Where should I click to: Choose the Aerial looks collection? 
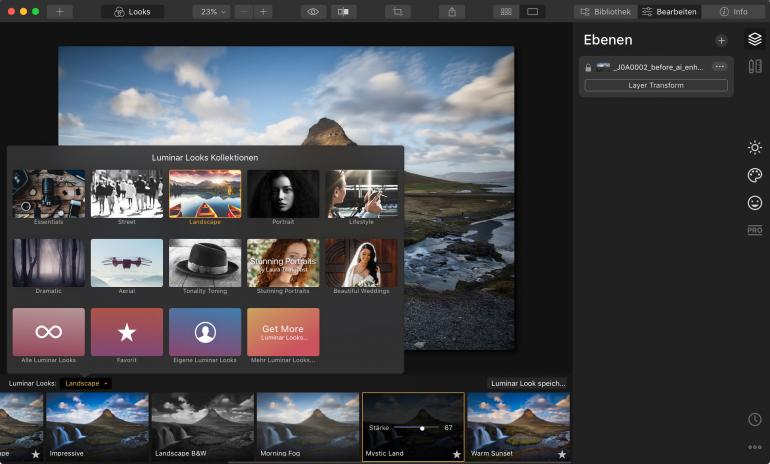127,263
